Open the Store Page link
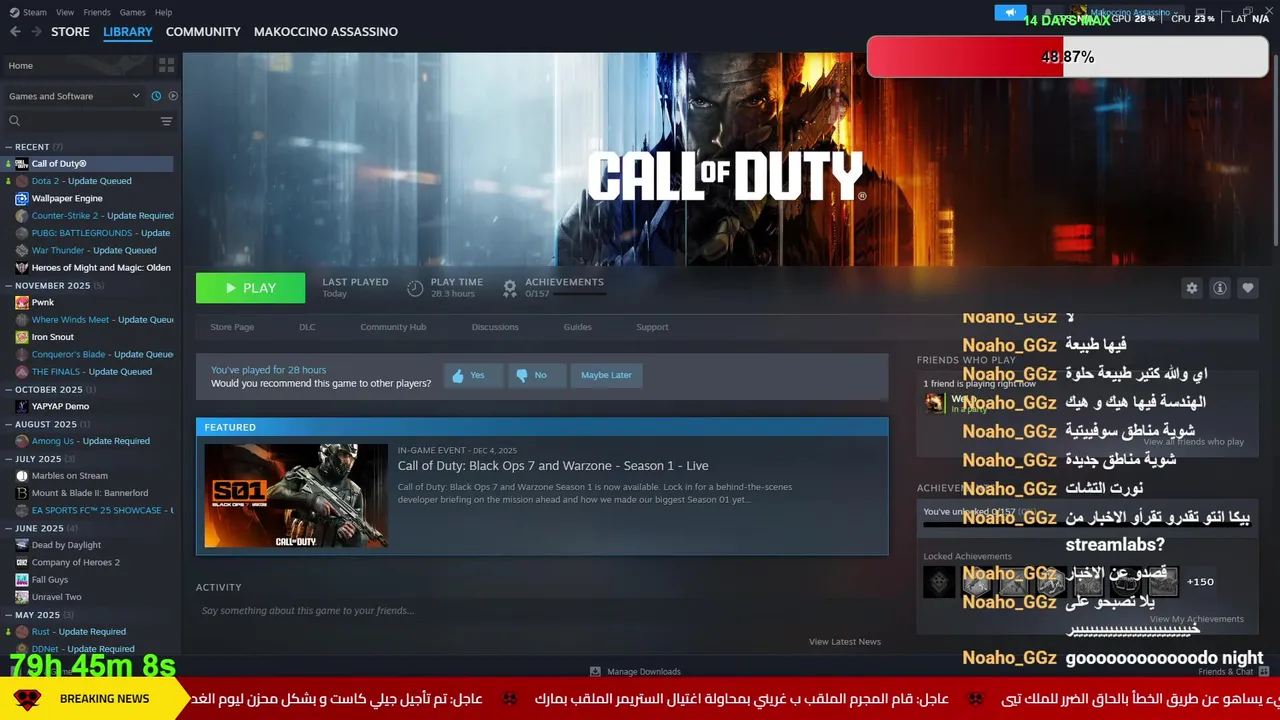 point(232,327)
